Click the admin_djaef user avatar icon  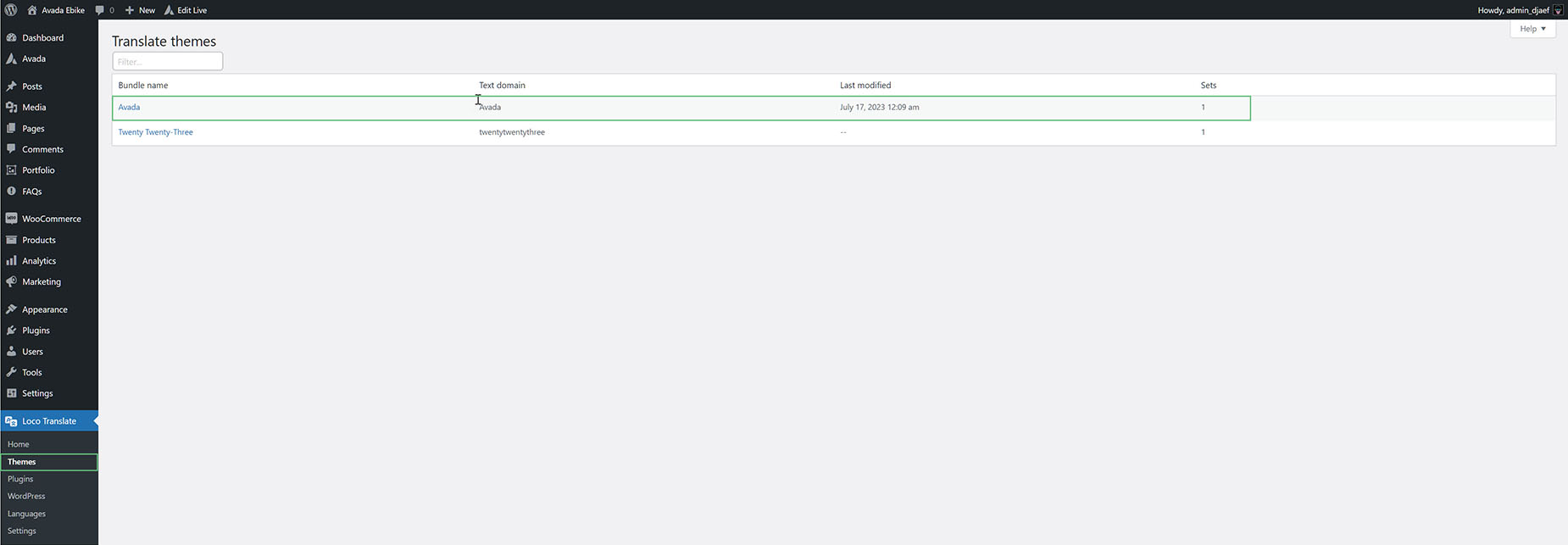(1558, 10)
